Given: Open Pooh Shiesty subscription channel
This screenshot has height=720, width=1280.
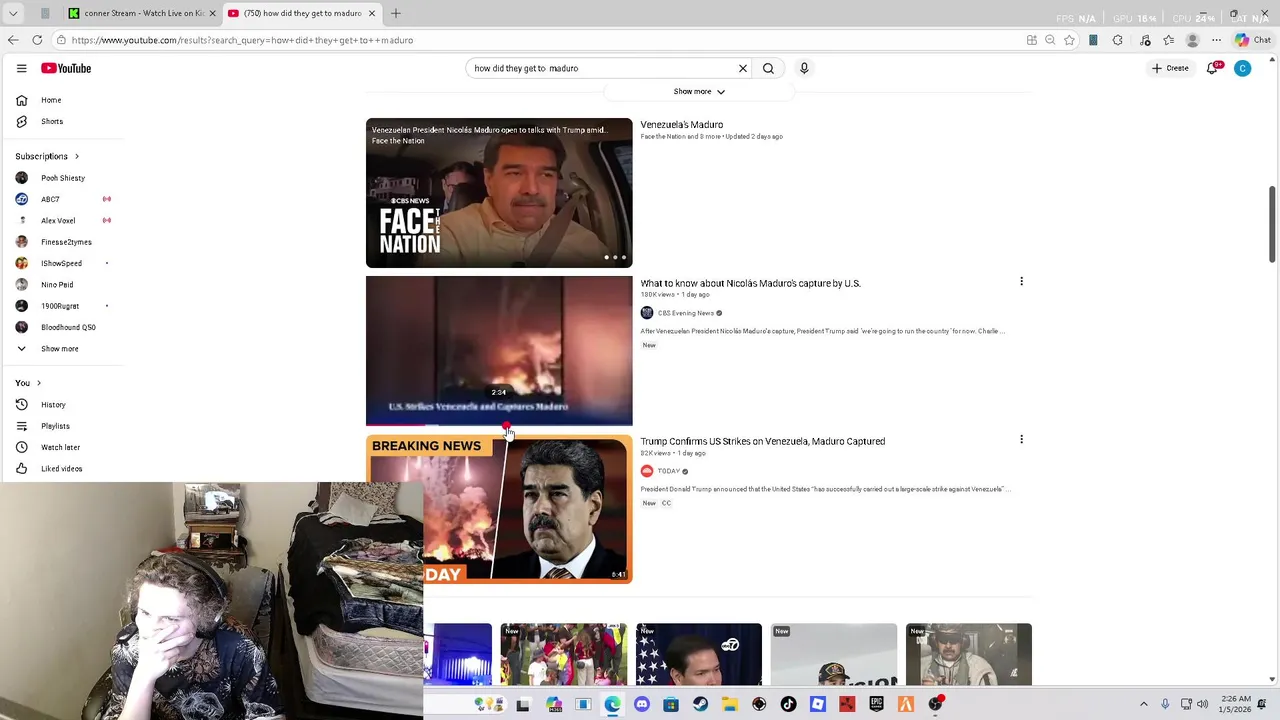Looking at the screenshot, I should pos(62,178).
